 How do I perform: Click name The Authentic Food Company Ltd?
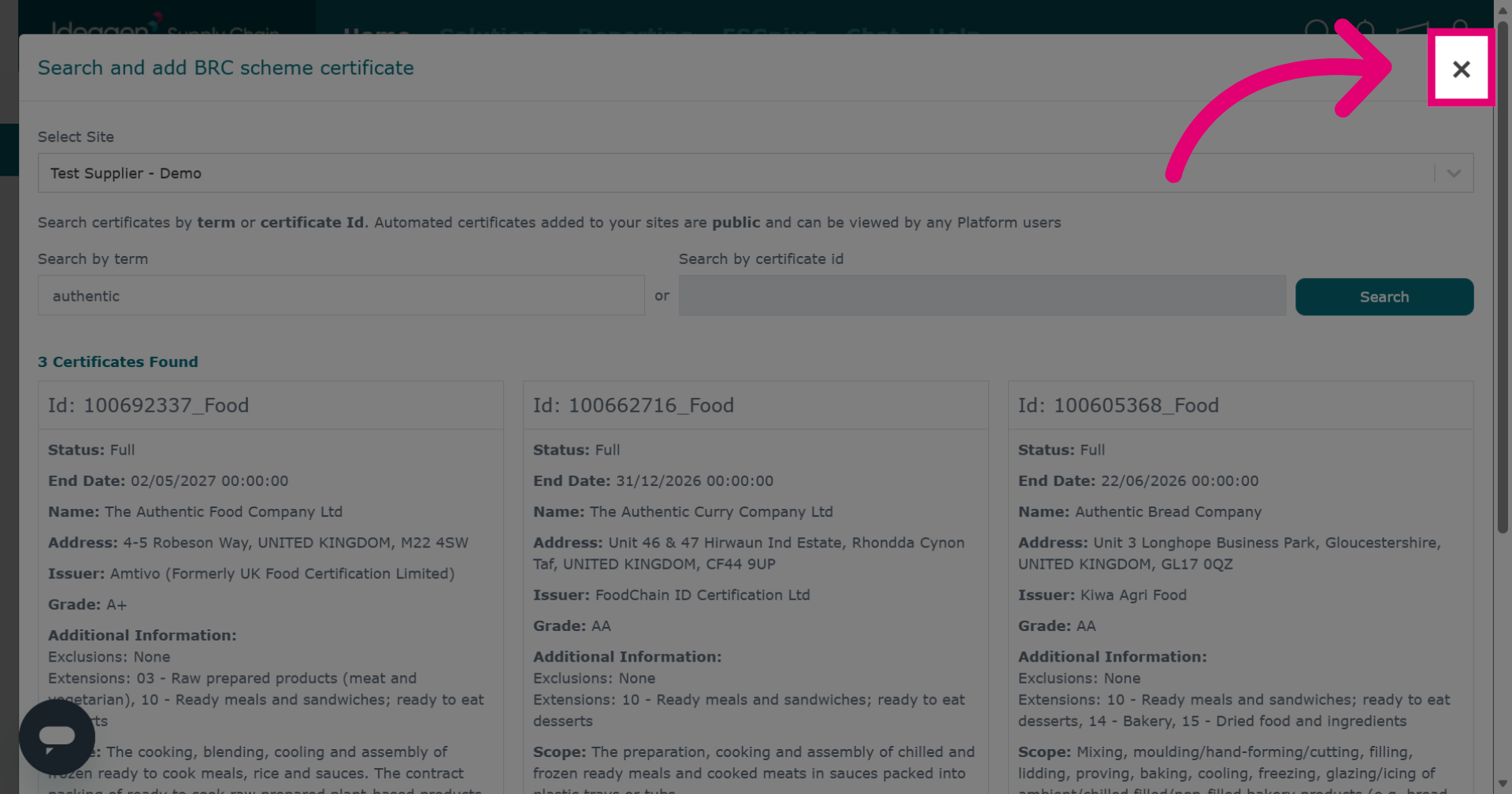pos(195,512)
